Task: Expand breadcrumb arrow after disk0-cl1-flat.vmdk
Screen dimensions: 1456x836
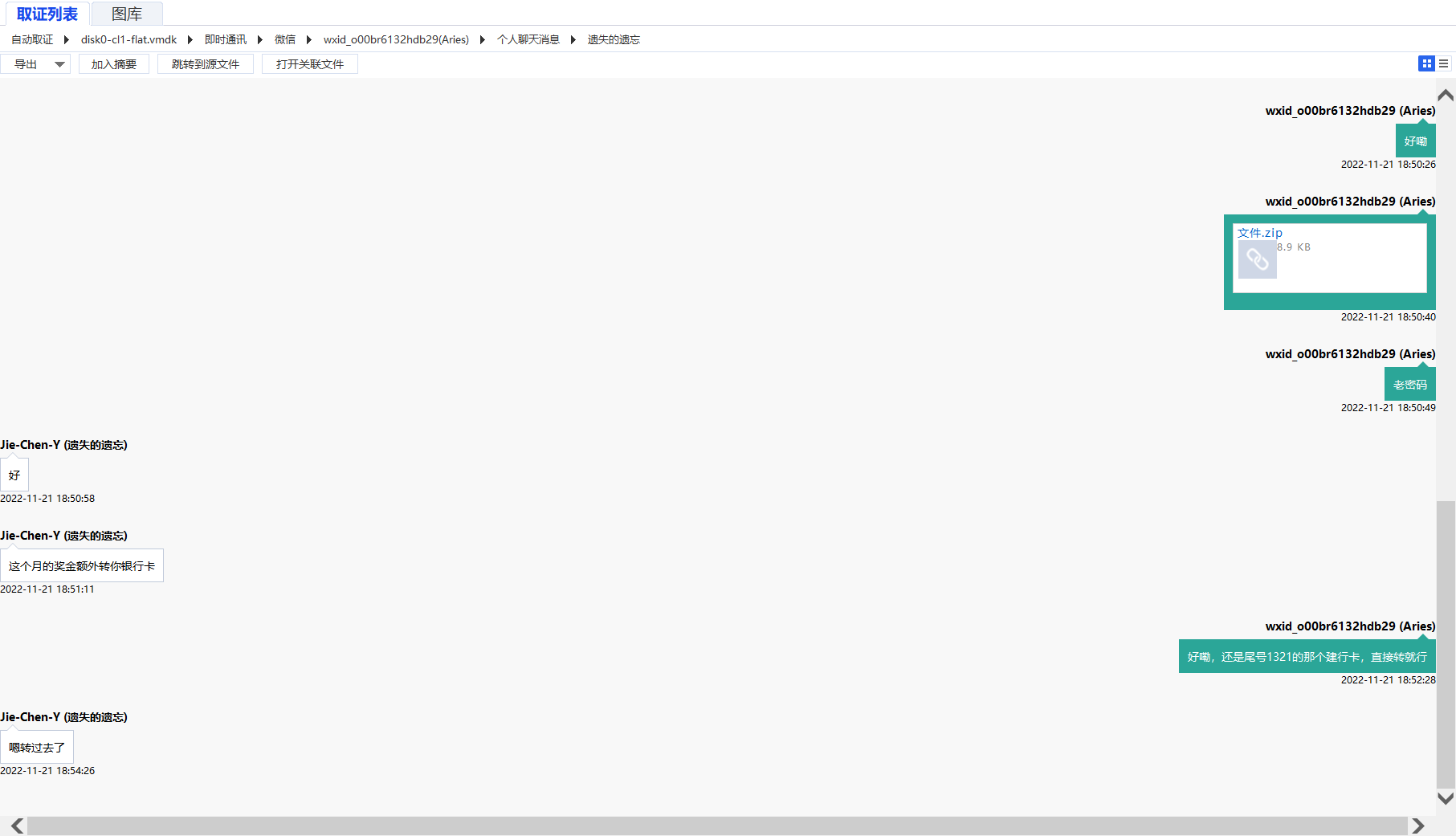Action: tap(190, 39)
